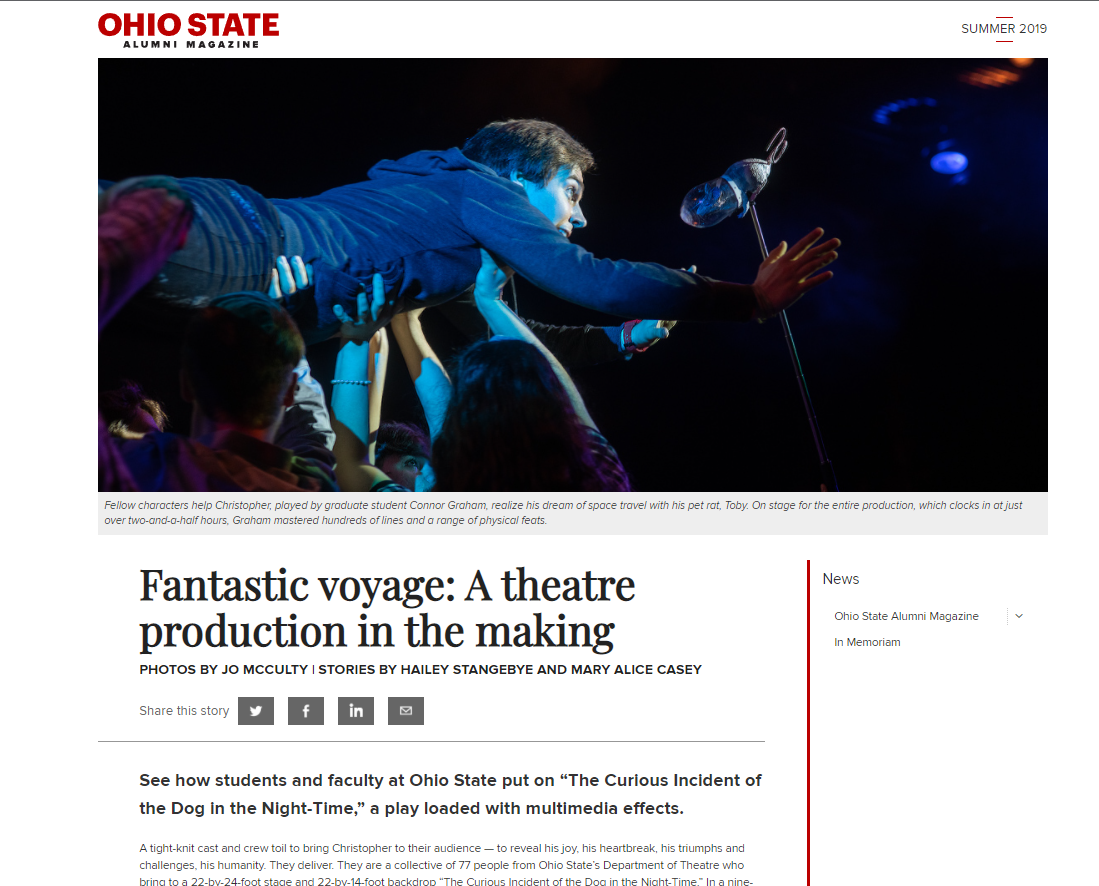
Task: Share the story on Facebook
Action: click(306, 711)
